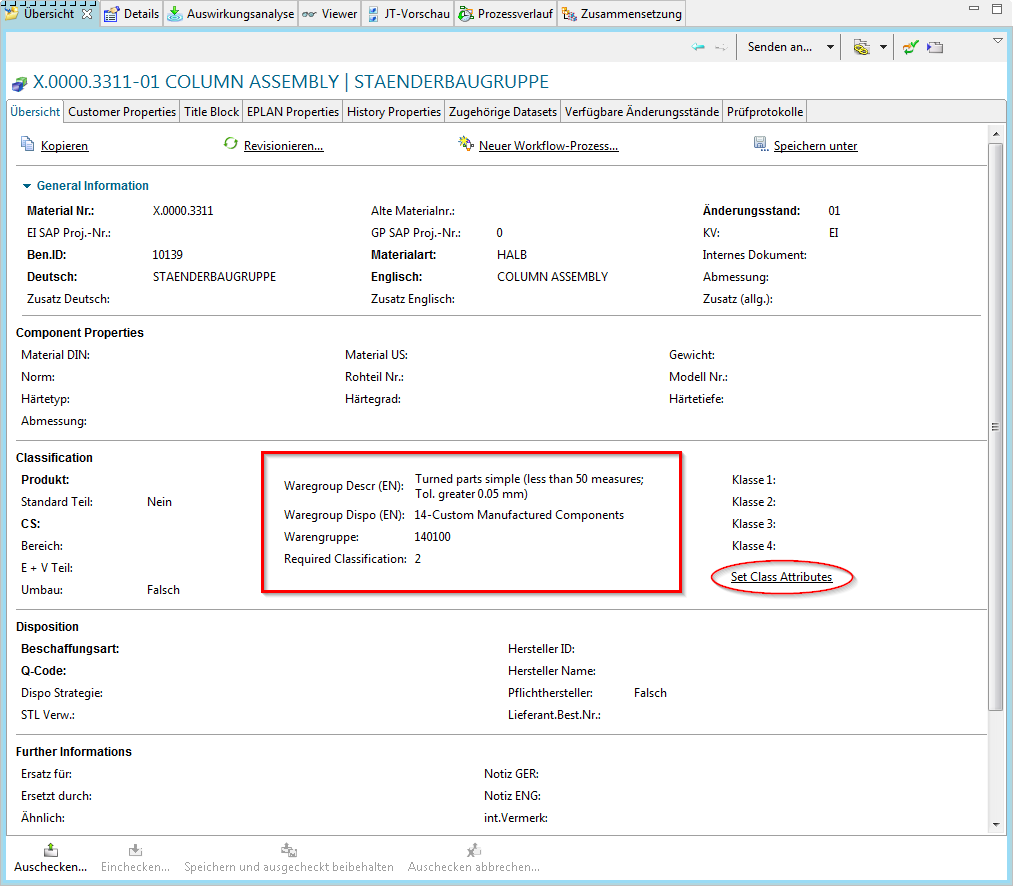Open the view menu triangle at top right
The width and height of the screenshot is (1013, 886).
pyautogui.click(x=997, y=41)
